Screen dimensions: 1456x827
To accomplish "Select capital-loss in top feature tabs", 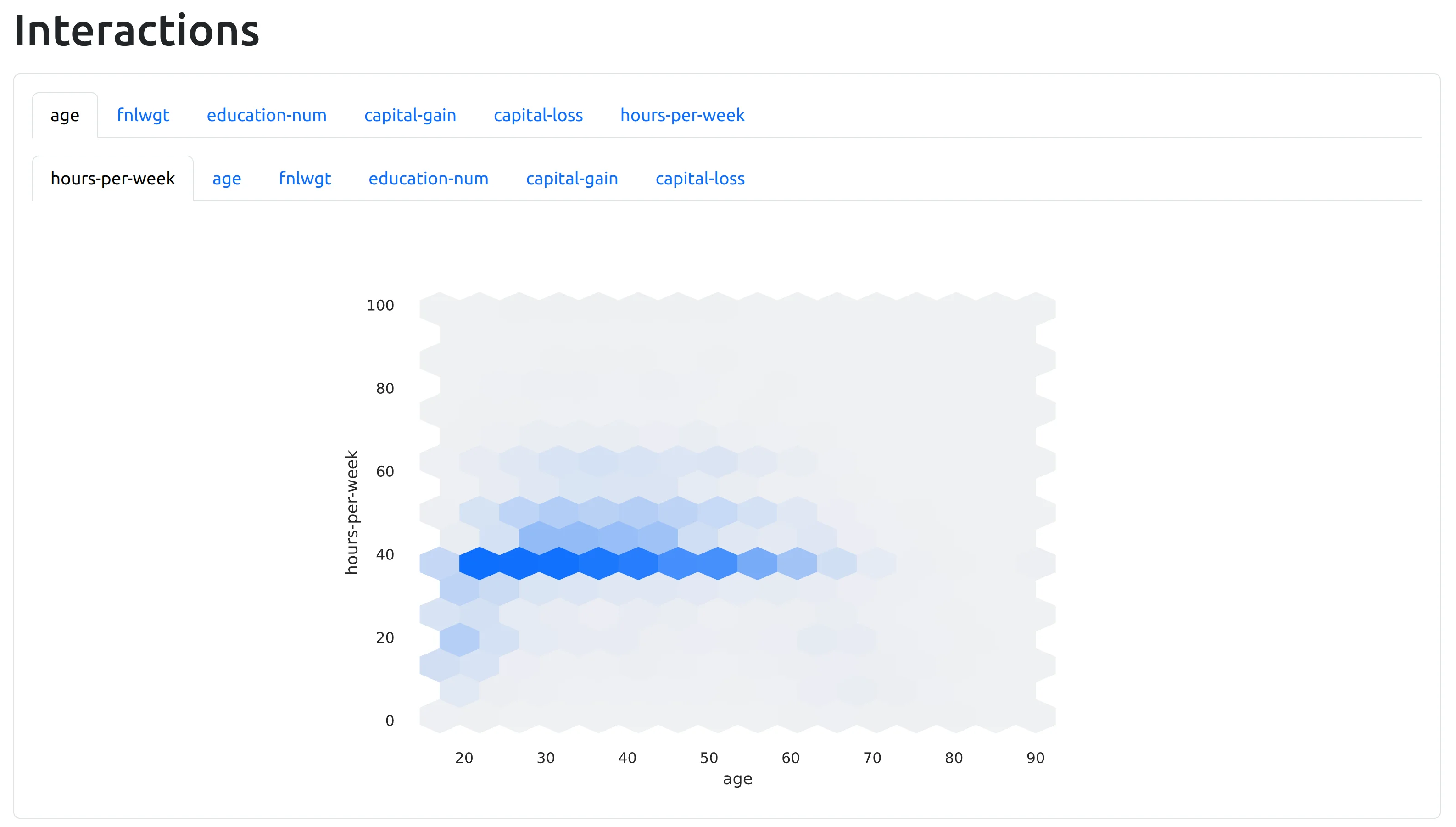I will click(x=536, y=114).
